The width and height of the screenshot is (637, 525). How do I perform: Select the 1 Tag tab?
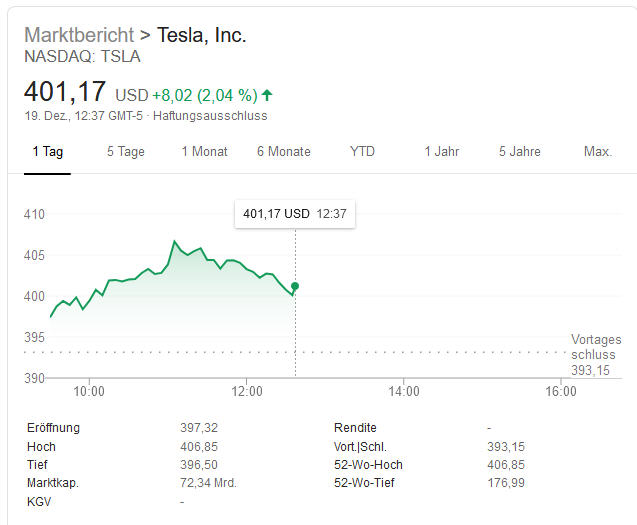point(48,152)
